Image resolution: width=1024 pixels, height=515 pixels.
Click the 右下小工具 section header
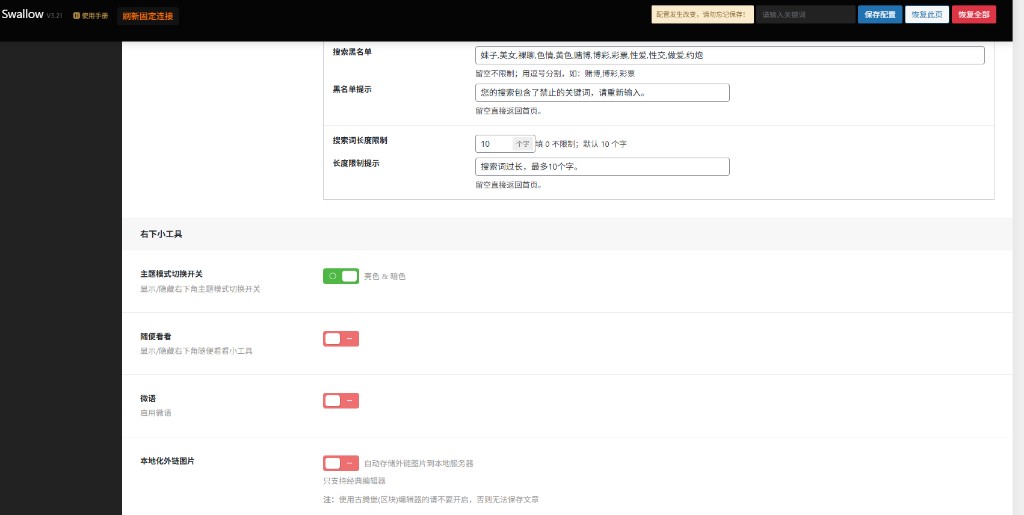pos(161,234)
